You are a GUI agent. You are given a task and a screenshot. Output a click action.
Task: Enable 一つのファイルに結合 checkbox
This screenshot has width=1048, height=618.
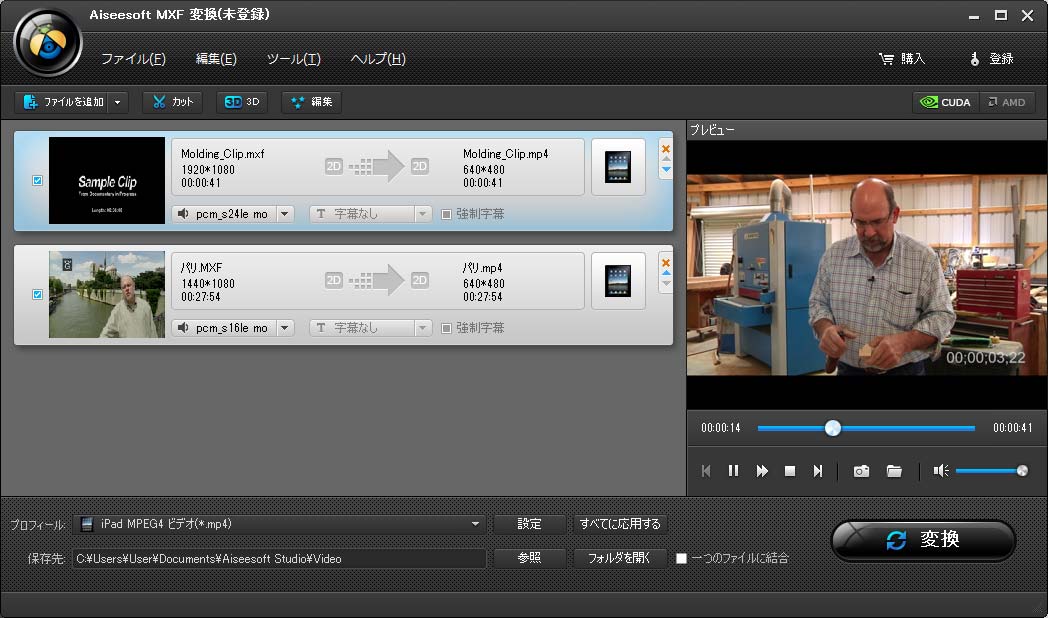pos(681,558)
